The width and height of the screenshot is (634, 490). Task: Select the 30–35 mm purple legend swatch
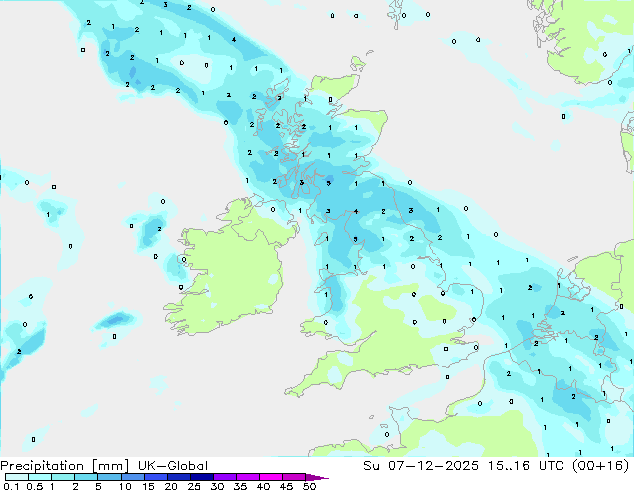225,477
